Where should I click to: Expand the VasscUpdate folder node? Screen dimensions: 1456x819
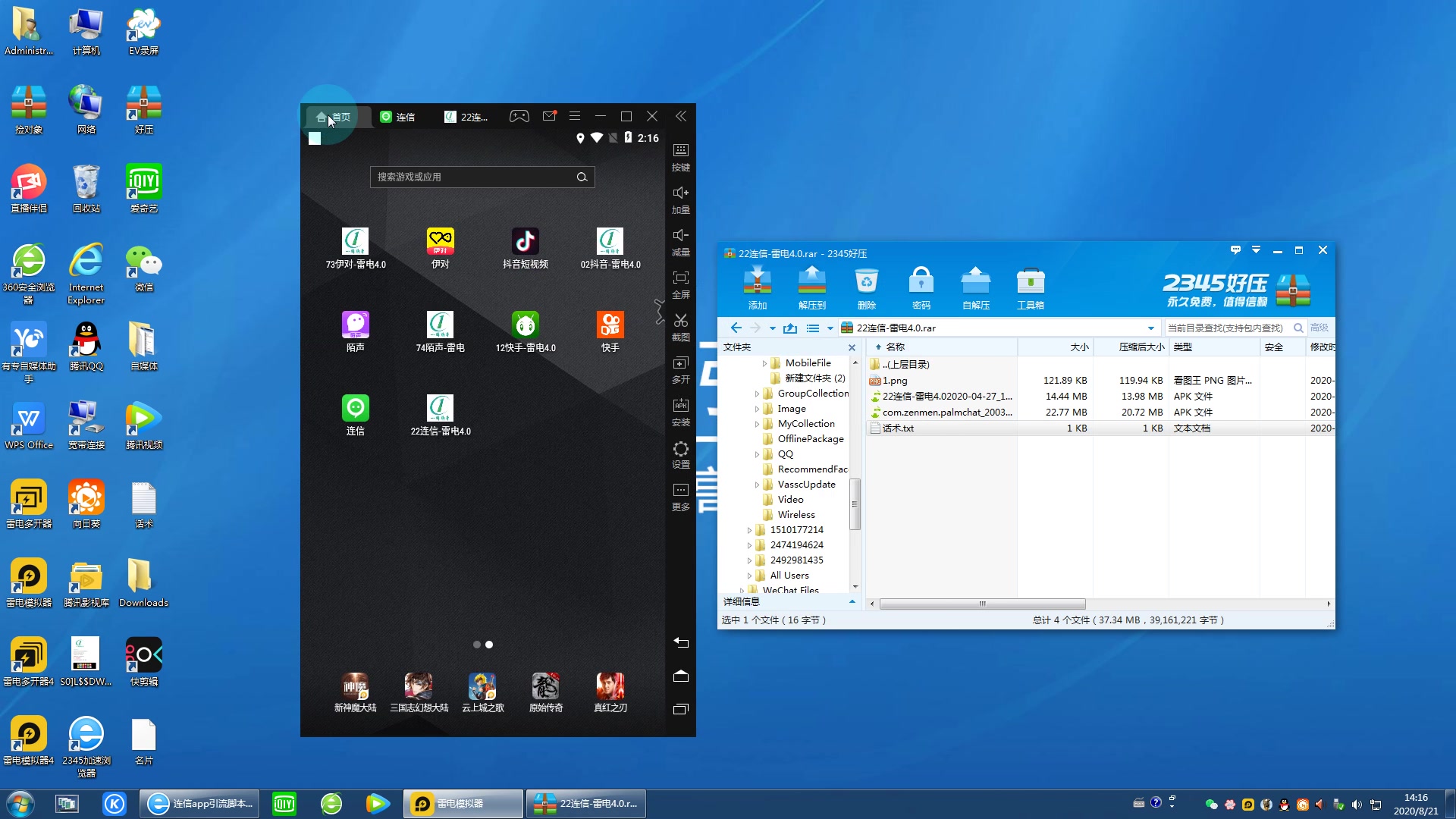[757, 485]
